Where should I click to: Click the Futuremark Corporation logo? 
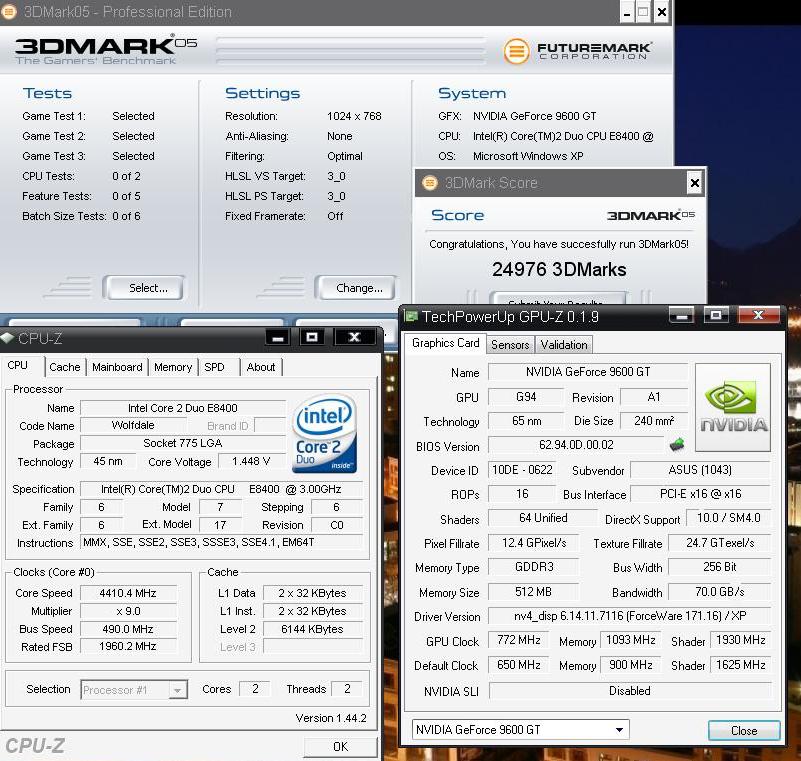point(577,51)
